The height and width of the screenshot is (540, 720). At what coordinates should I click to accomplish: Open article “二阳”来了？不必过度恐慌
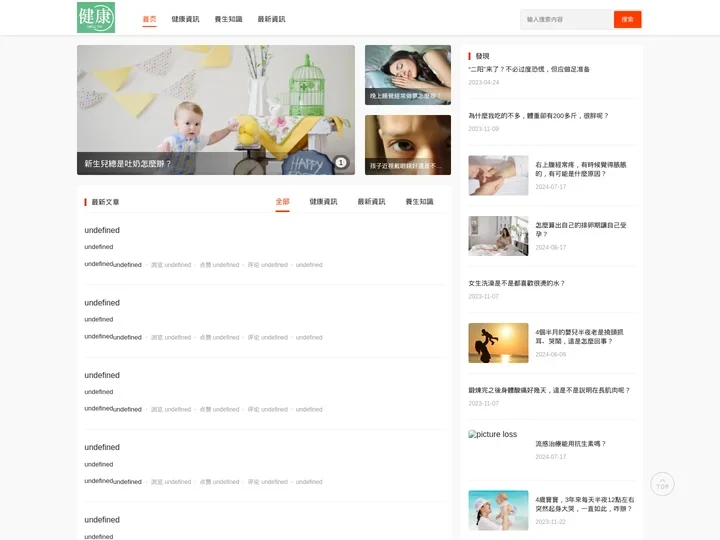tap(529, 69)
